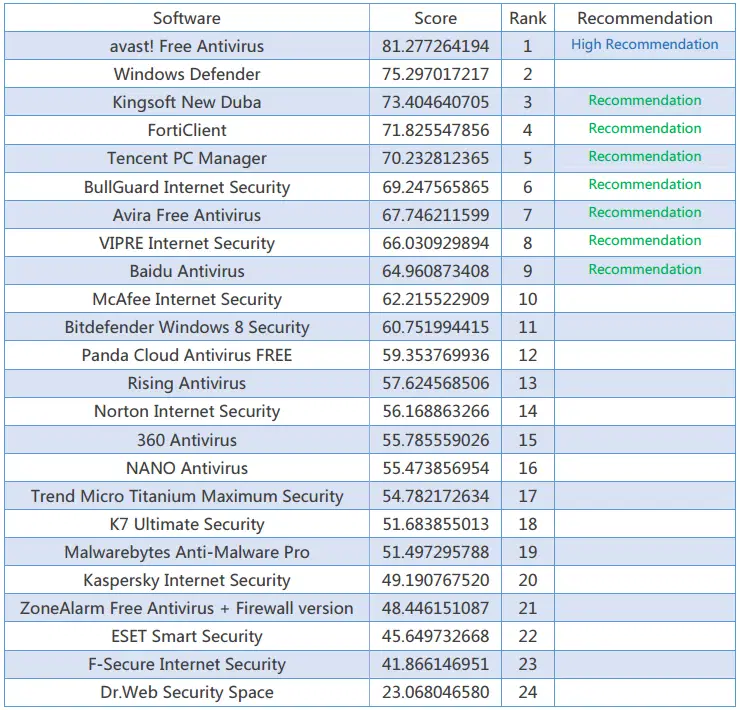Click the Recommendation column header

tap(645, 18)
